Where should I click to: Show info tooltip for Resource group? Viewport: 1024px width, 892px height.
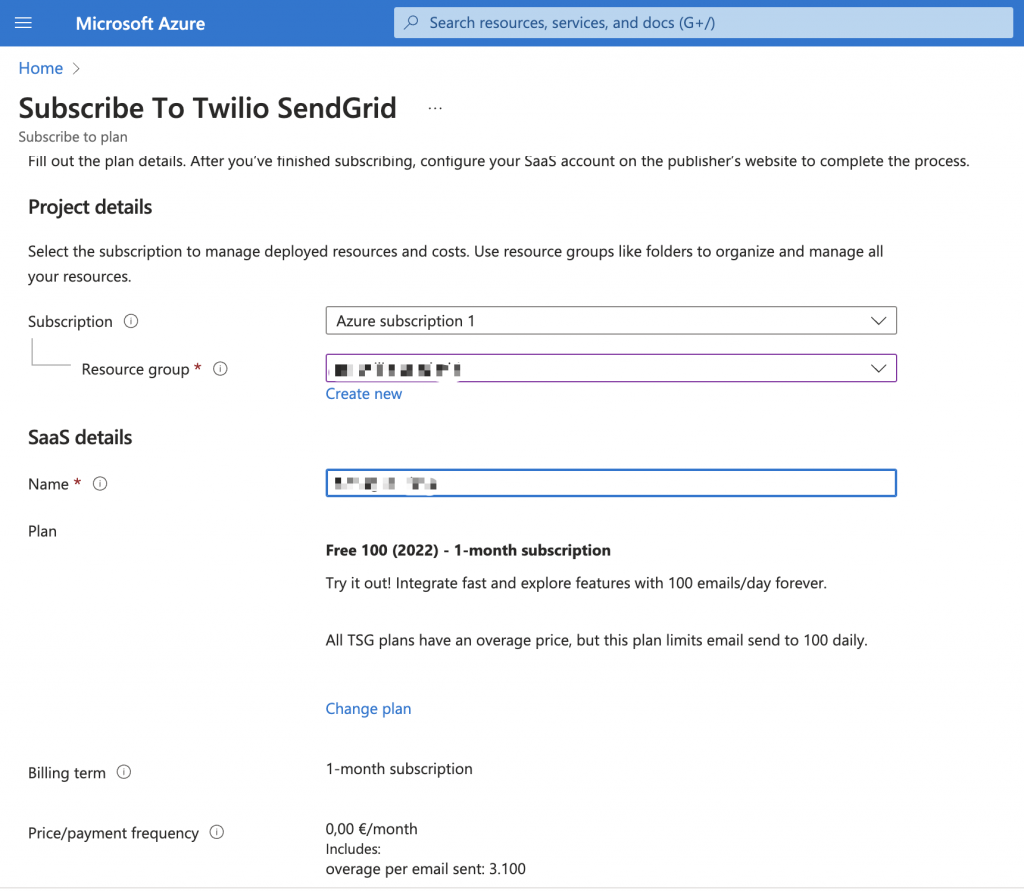click(220, 369)
